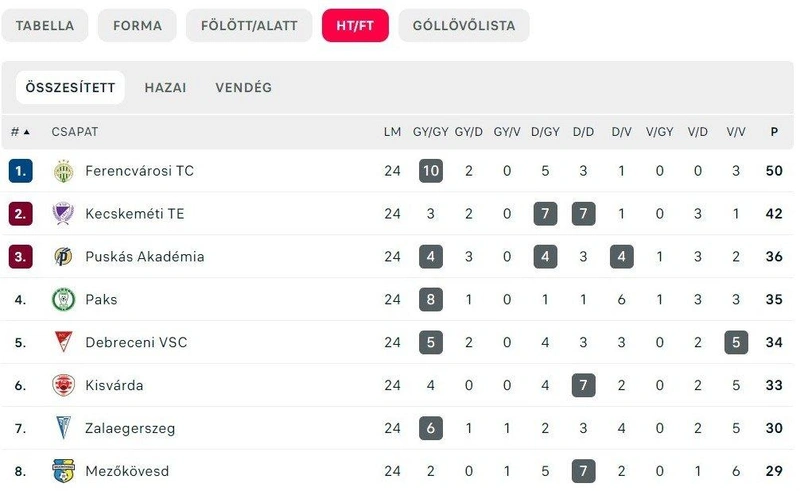The width and height of the screenshot is (800, 491).
Task: Switch to the TABELLA tab
Action: 45,26
